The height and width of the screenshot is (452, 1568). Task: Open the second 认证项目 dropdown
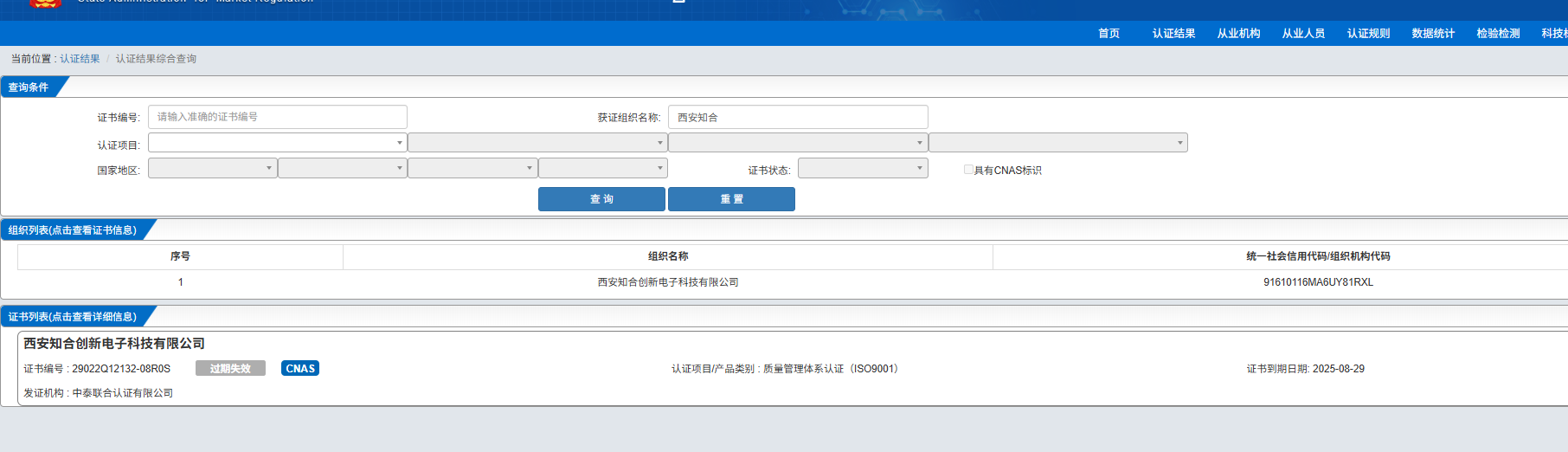(x=537, y=143)
